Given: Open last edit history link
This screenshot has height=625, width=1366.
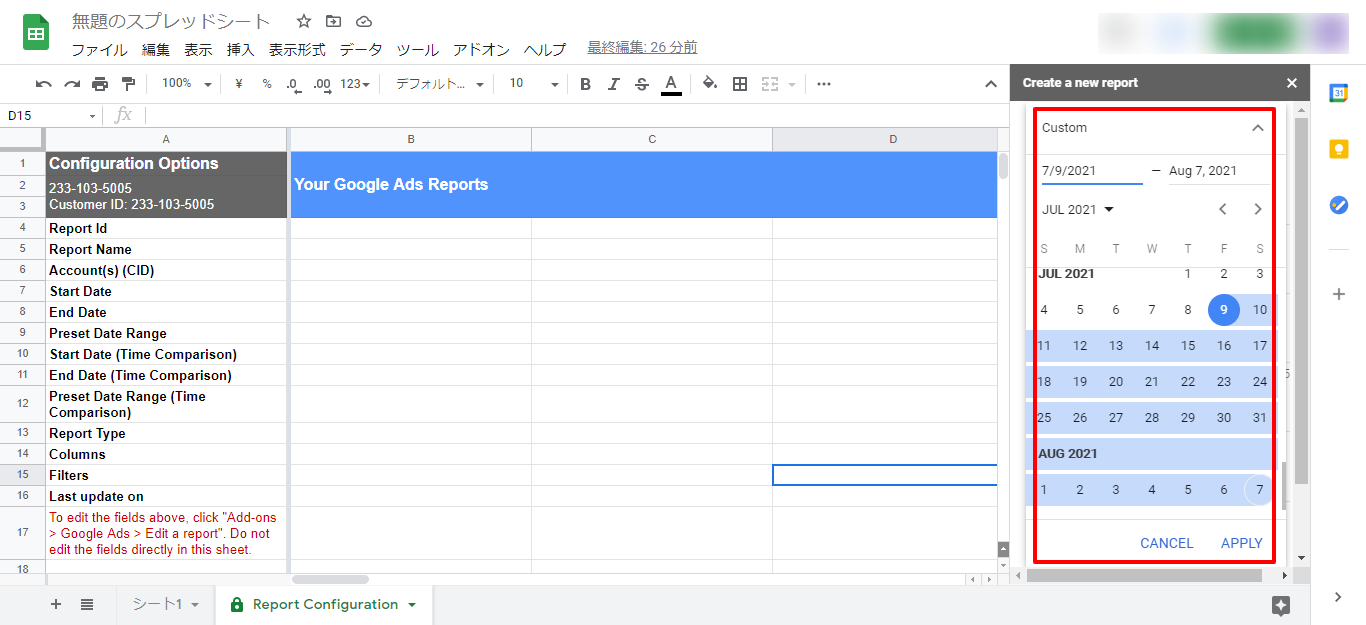Looking at the screenshot, I should coord(642,47).
